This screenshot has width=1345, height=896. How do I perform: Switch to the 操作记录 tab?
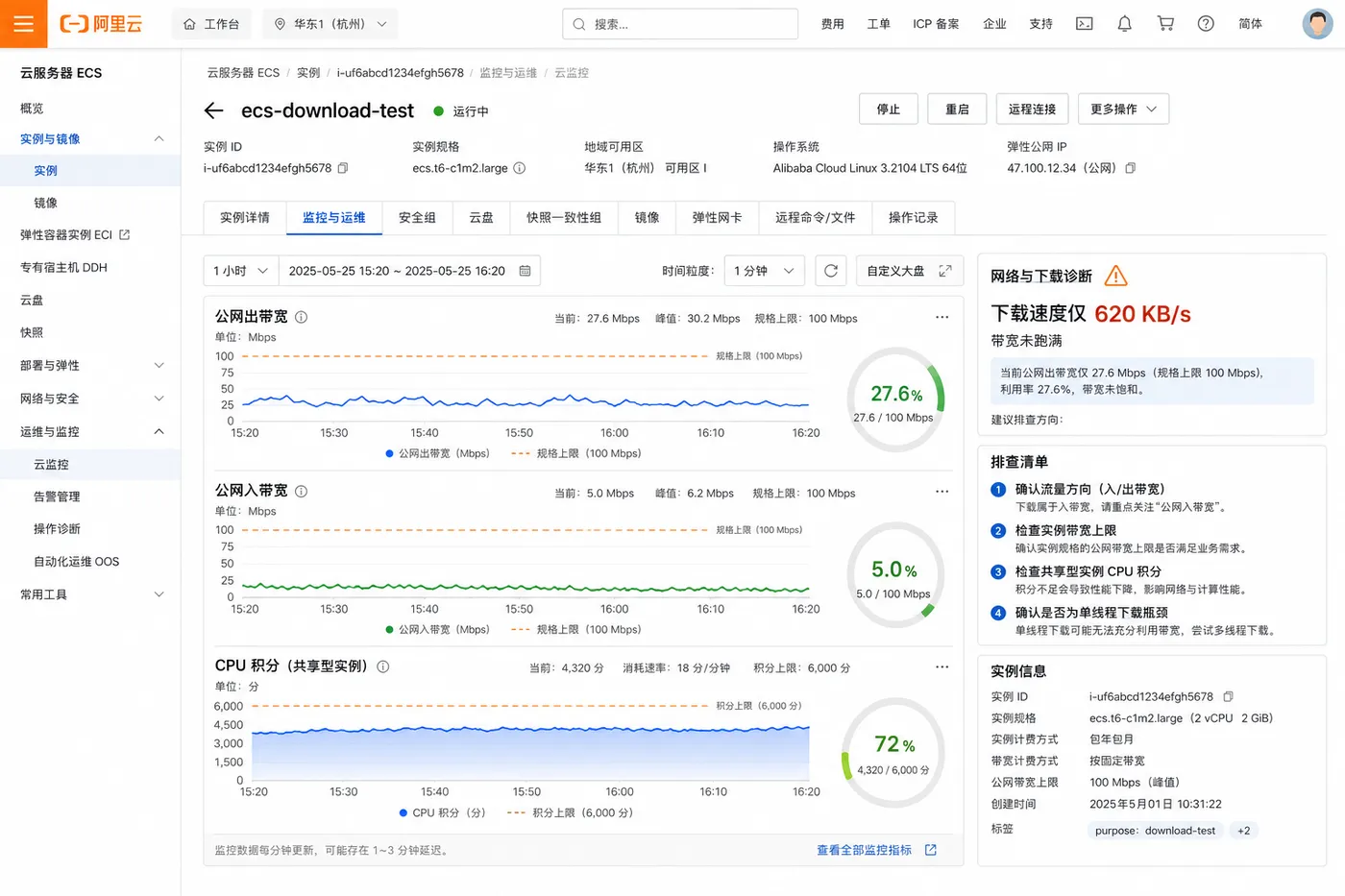913,218
